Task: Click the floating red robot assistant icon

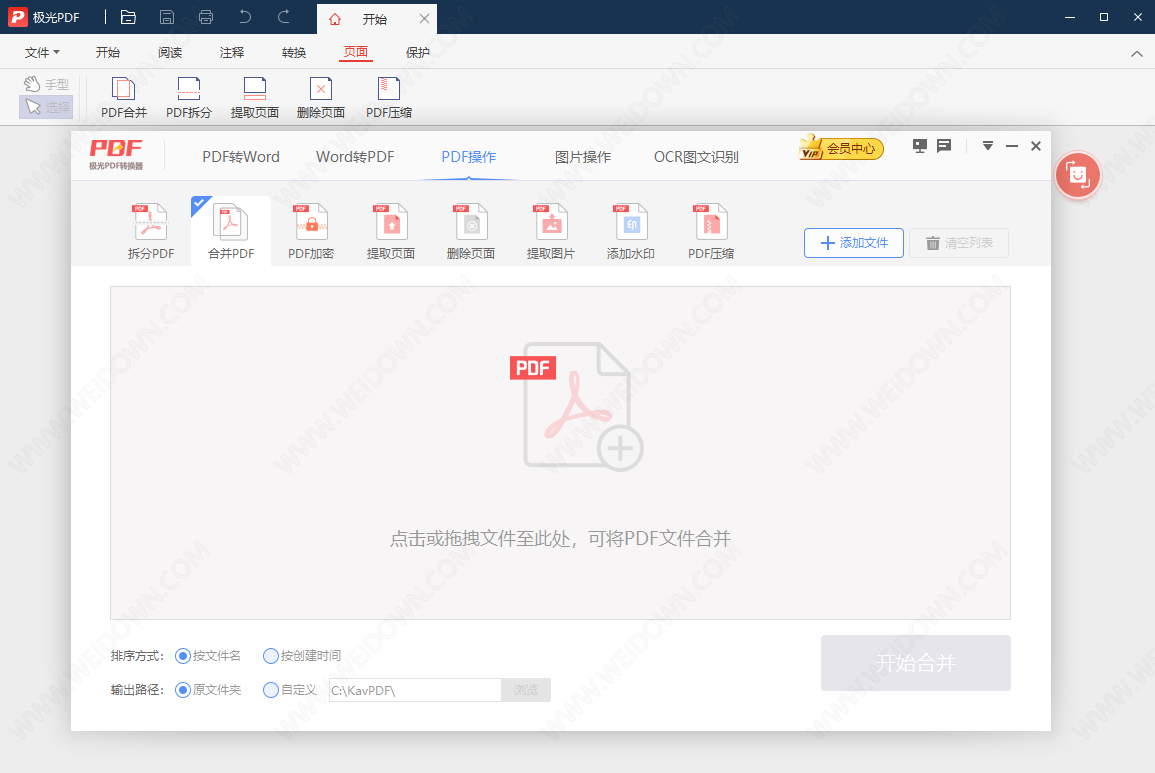Action: pos(1078,175)
